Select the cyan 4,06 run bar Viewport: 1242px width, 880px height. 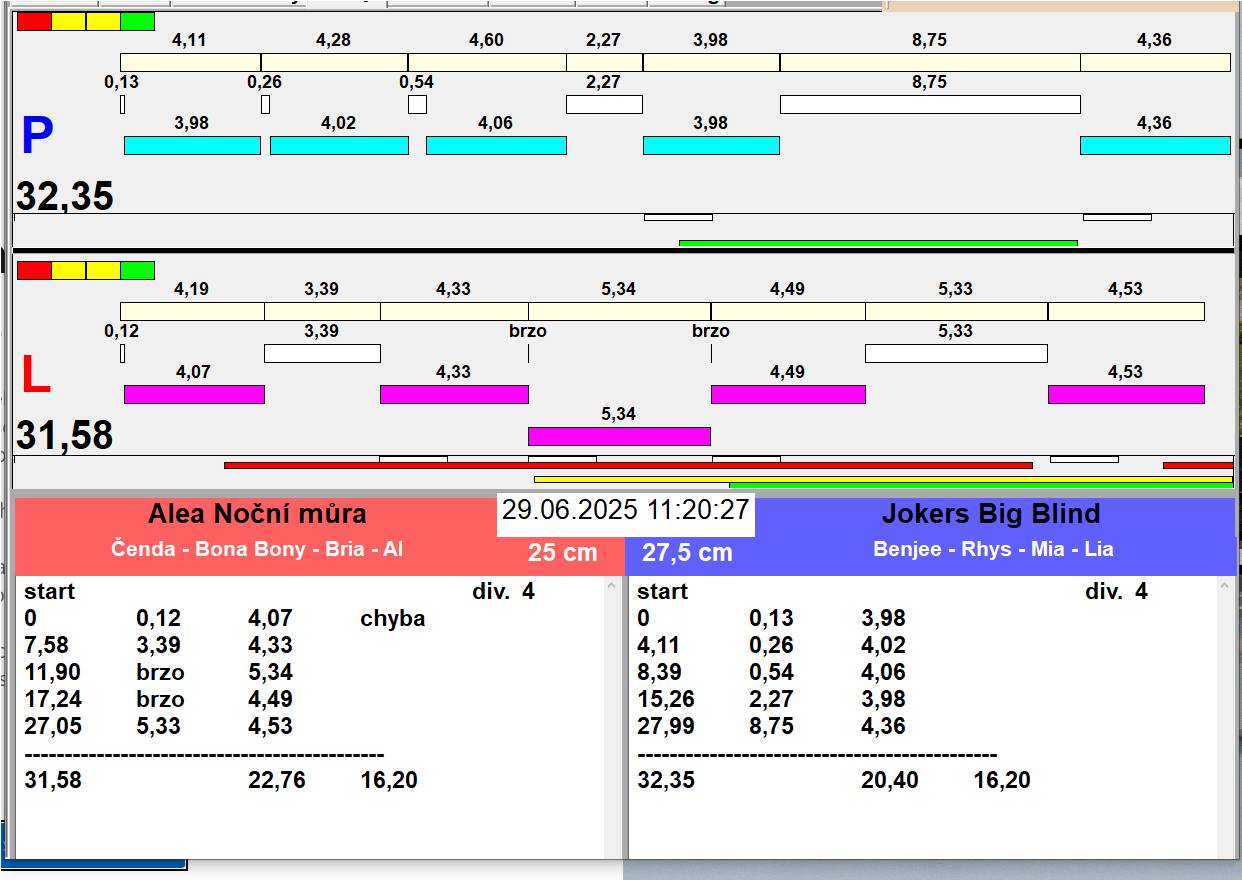496,145
